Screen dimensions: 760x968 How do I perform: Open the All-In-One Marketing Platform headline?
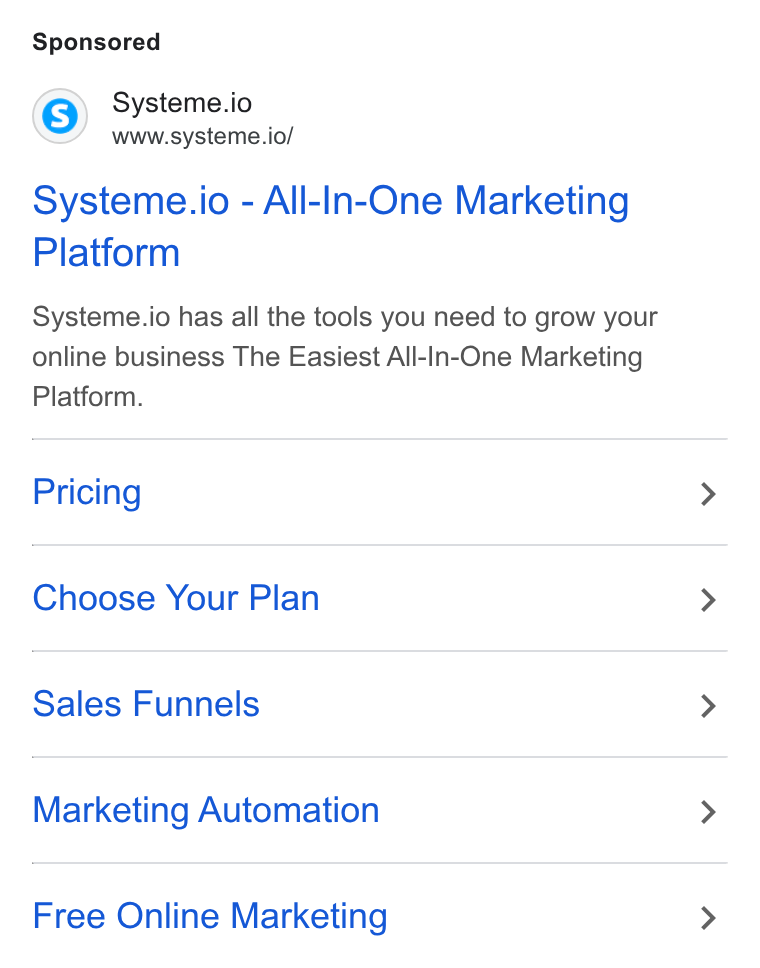point(331,227)
